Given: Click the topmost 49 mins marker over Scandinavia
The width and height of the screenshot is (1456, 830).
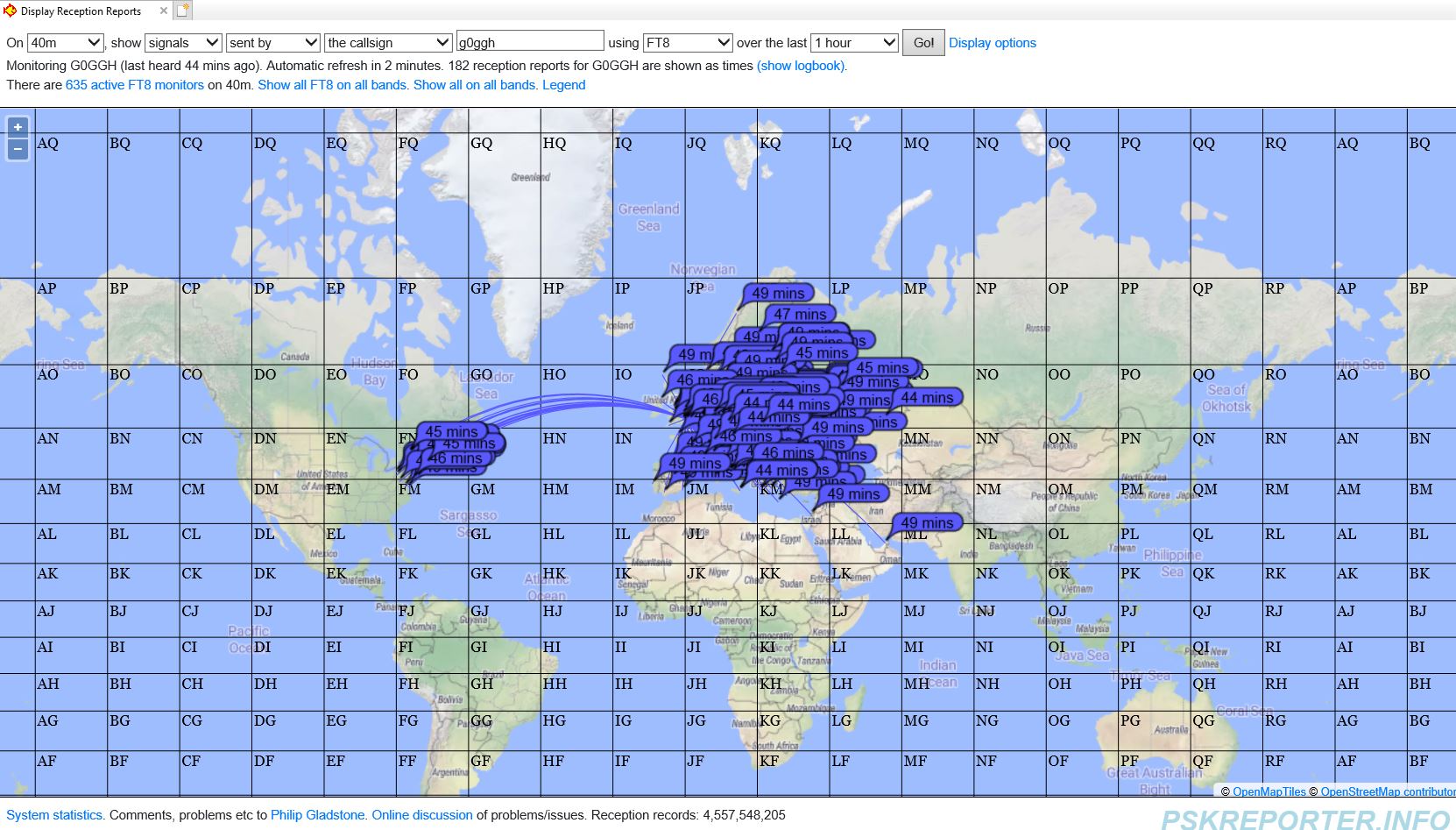Looking at the screenshot, I should (777, 293).
